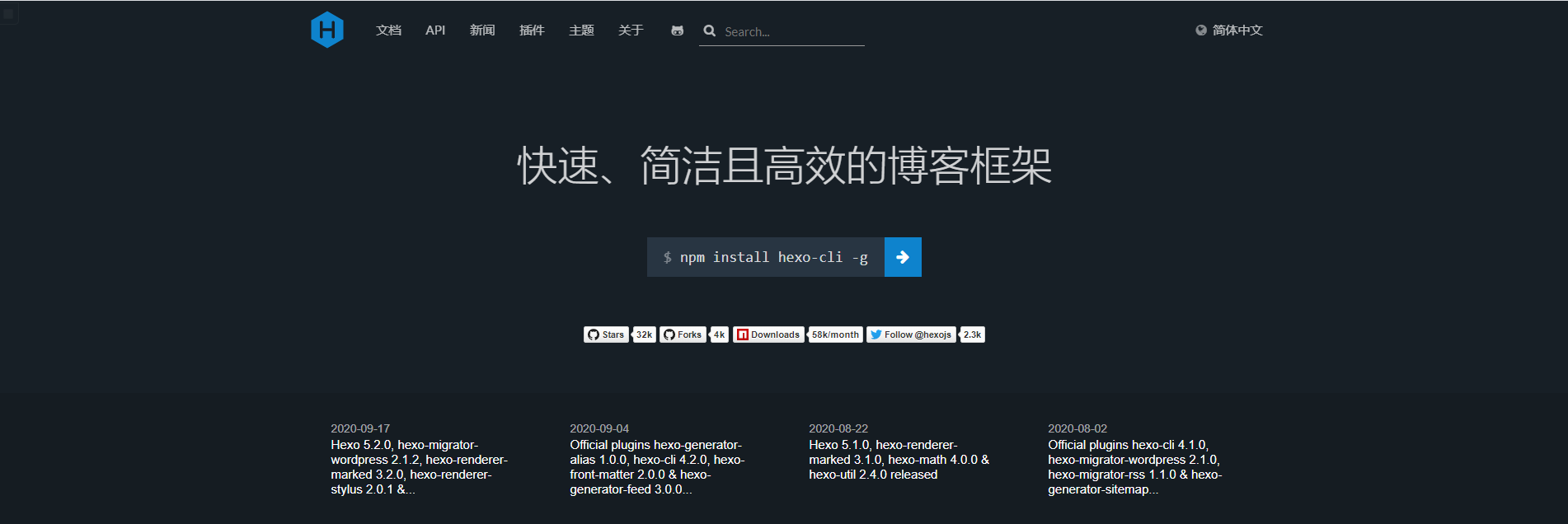Open the Hexo 5.2.0 release news post

tap(419, 467)
